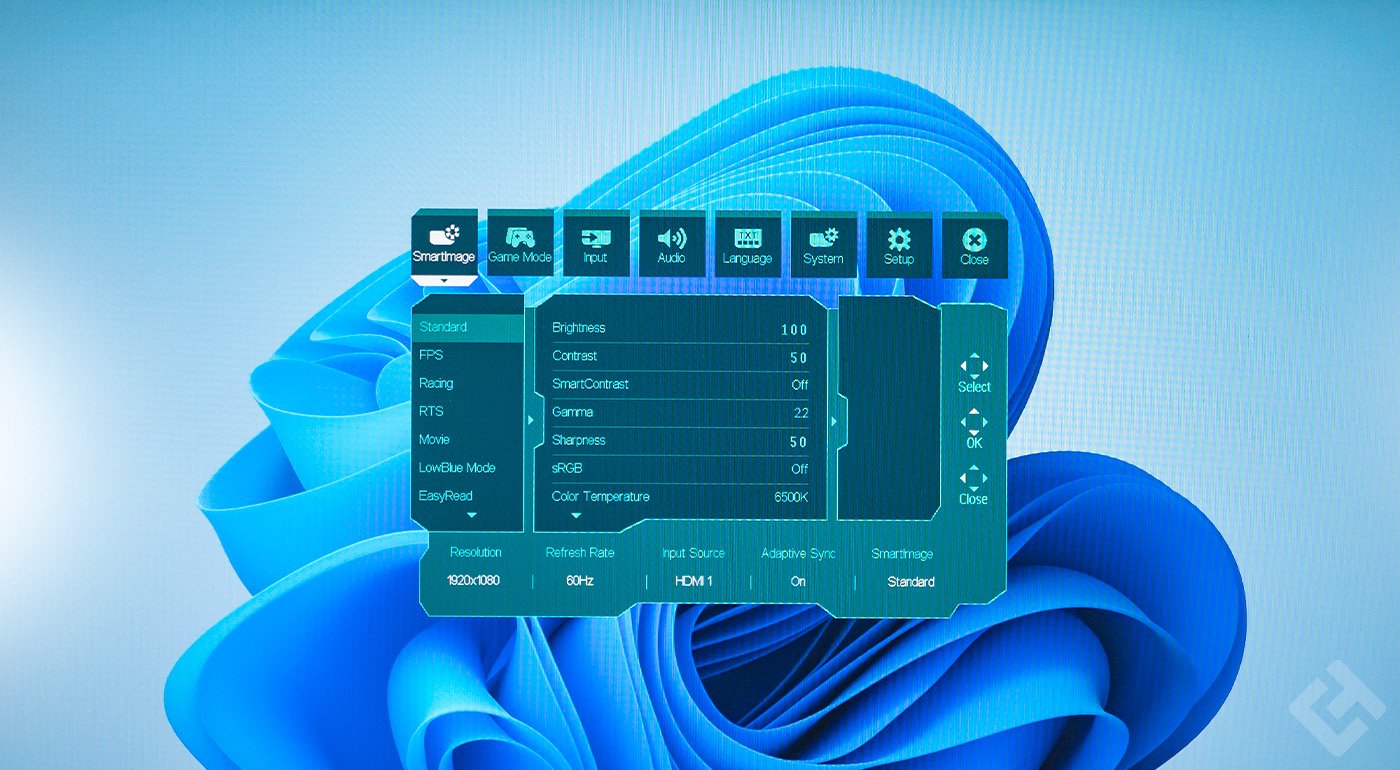Click the SmartImage Standard status value
The image size is (1400, 770).
911,582
